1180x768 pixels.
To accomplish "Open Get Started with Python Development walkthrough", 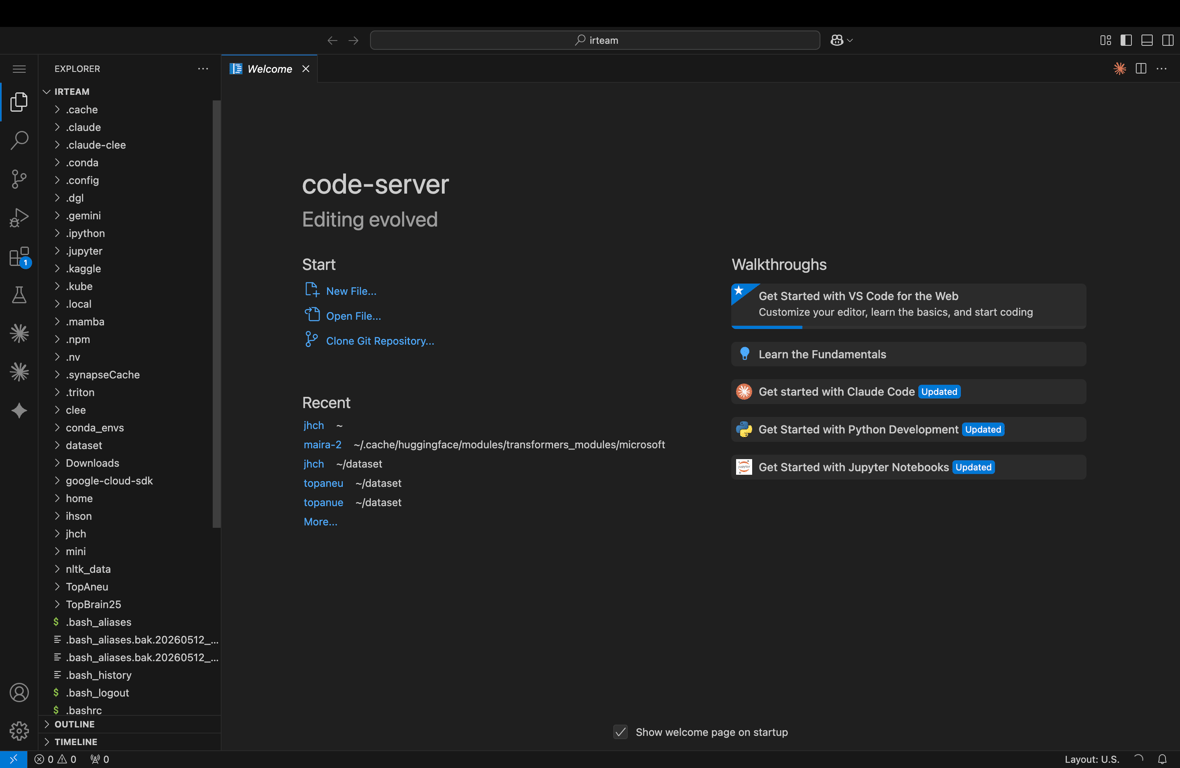I will (908, 430).
